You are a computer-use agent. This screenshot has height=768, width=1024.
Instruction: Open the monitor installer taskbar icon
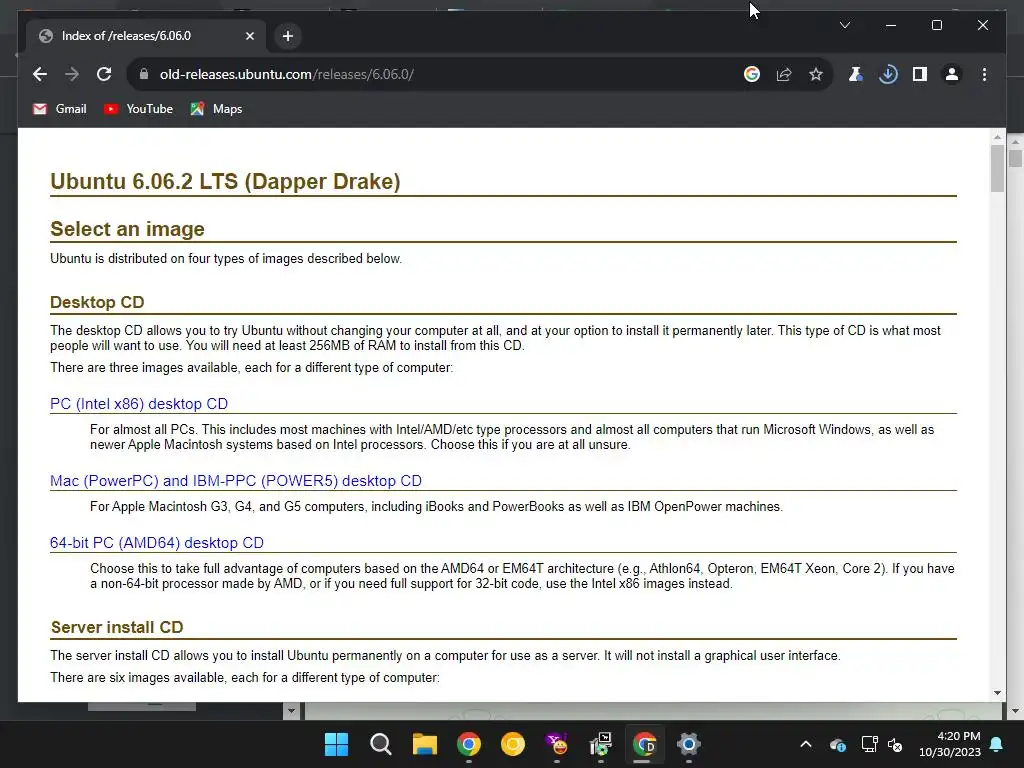coord(601,744)
